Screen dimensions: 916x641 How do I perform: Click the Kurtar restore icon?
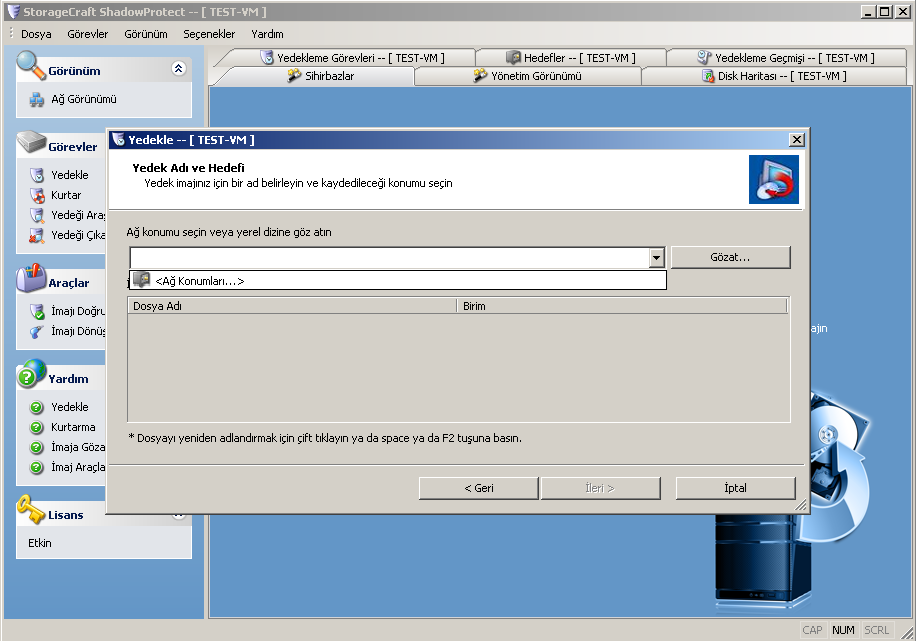click(x=37, y=195)
